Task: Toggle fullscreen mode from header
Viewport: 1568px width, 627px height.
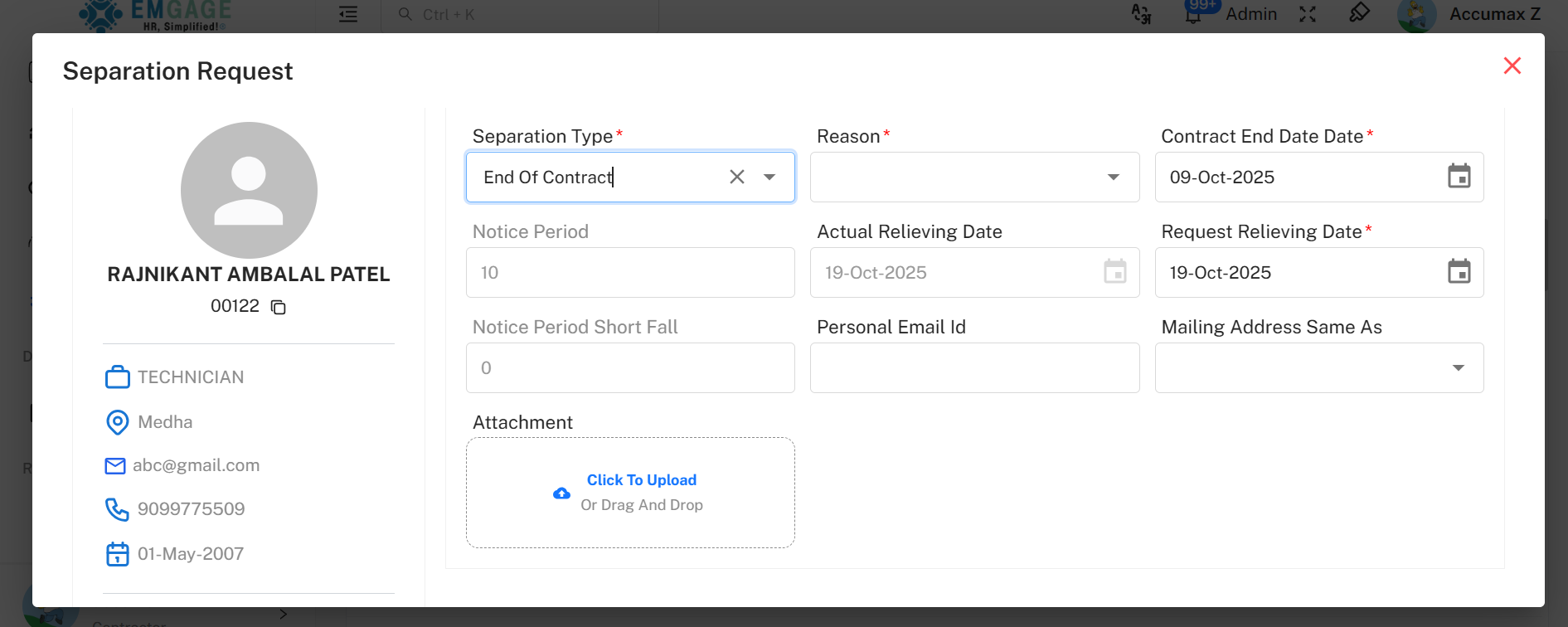Action: [1308, 14]
